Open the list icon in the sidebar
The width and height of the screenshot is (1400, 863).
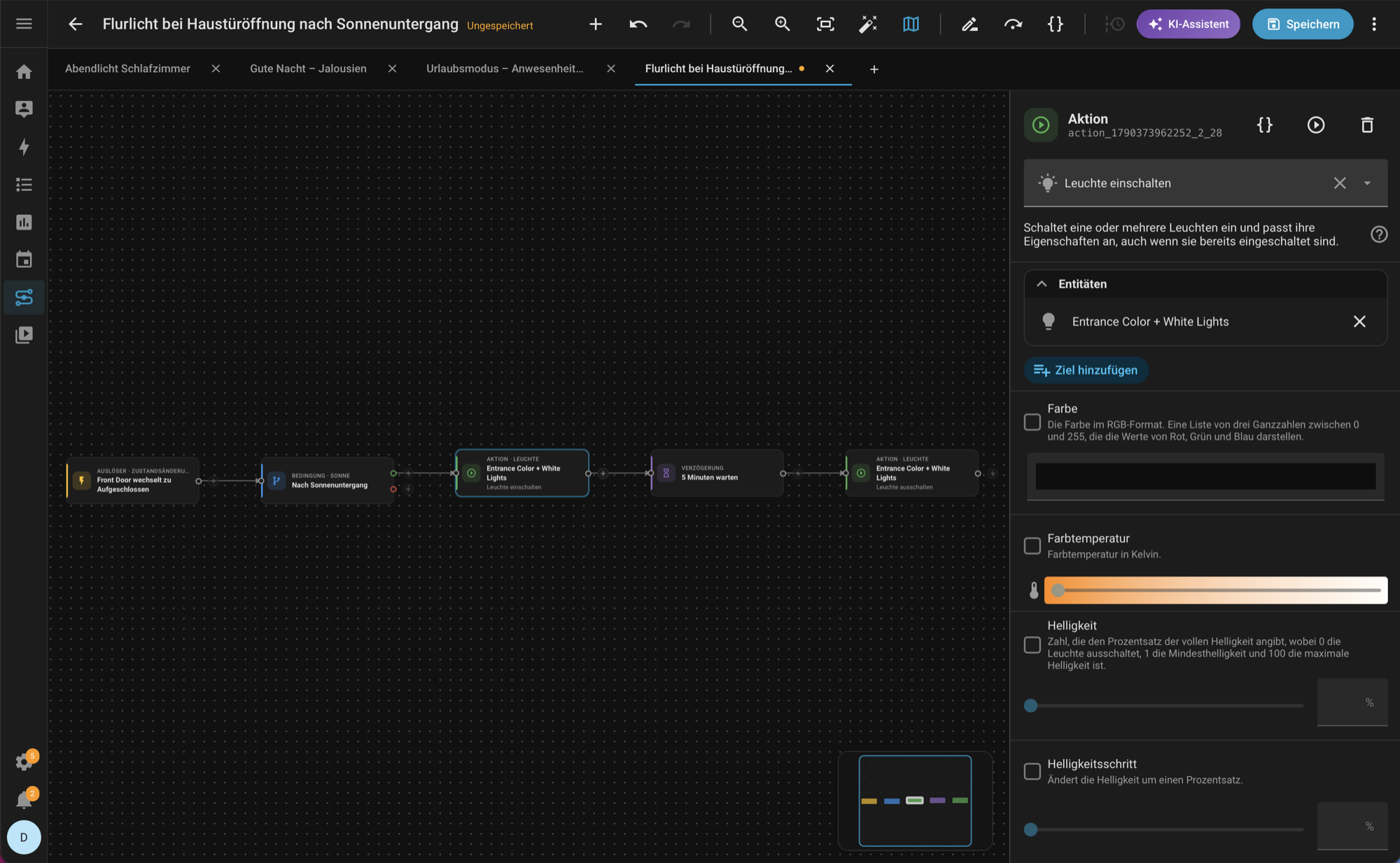coord(24,185)
